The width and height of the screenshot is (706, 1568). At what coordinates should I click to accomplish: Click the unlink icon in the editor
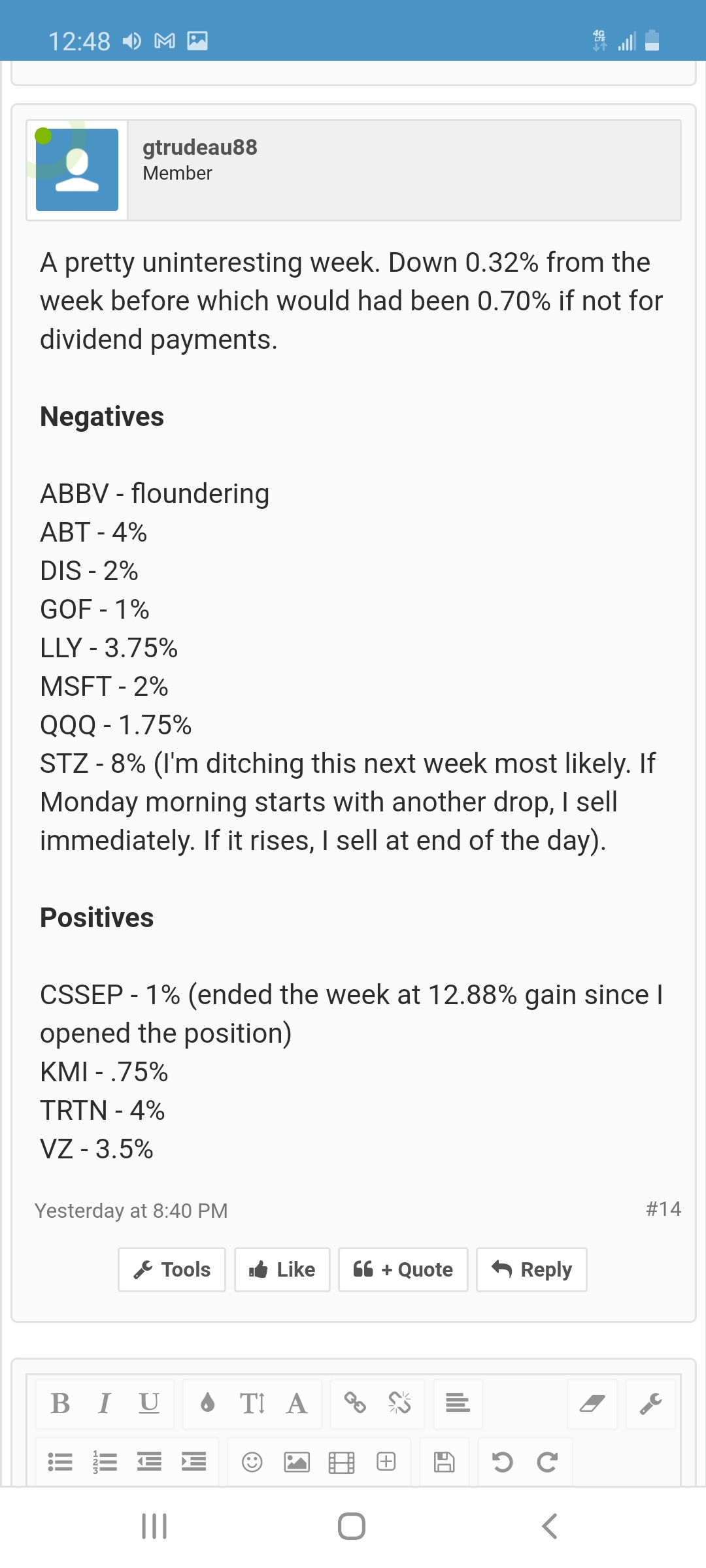[399, 1403]
